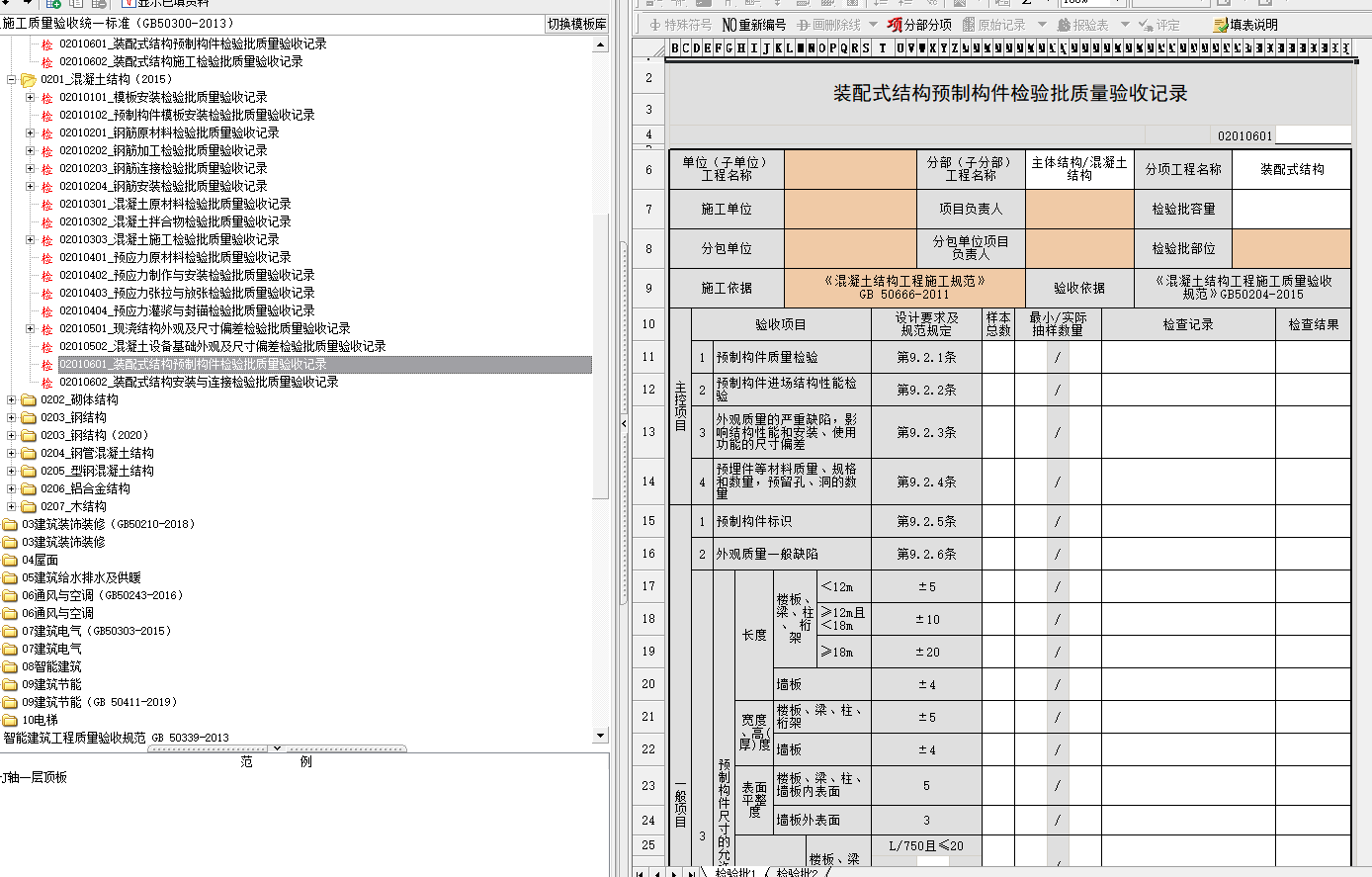The image size is (1372, 877).
Task: Expand the 0203_钢结构（2020） folder node
Action: point(12,435)
